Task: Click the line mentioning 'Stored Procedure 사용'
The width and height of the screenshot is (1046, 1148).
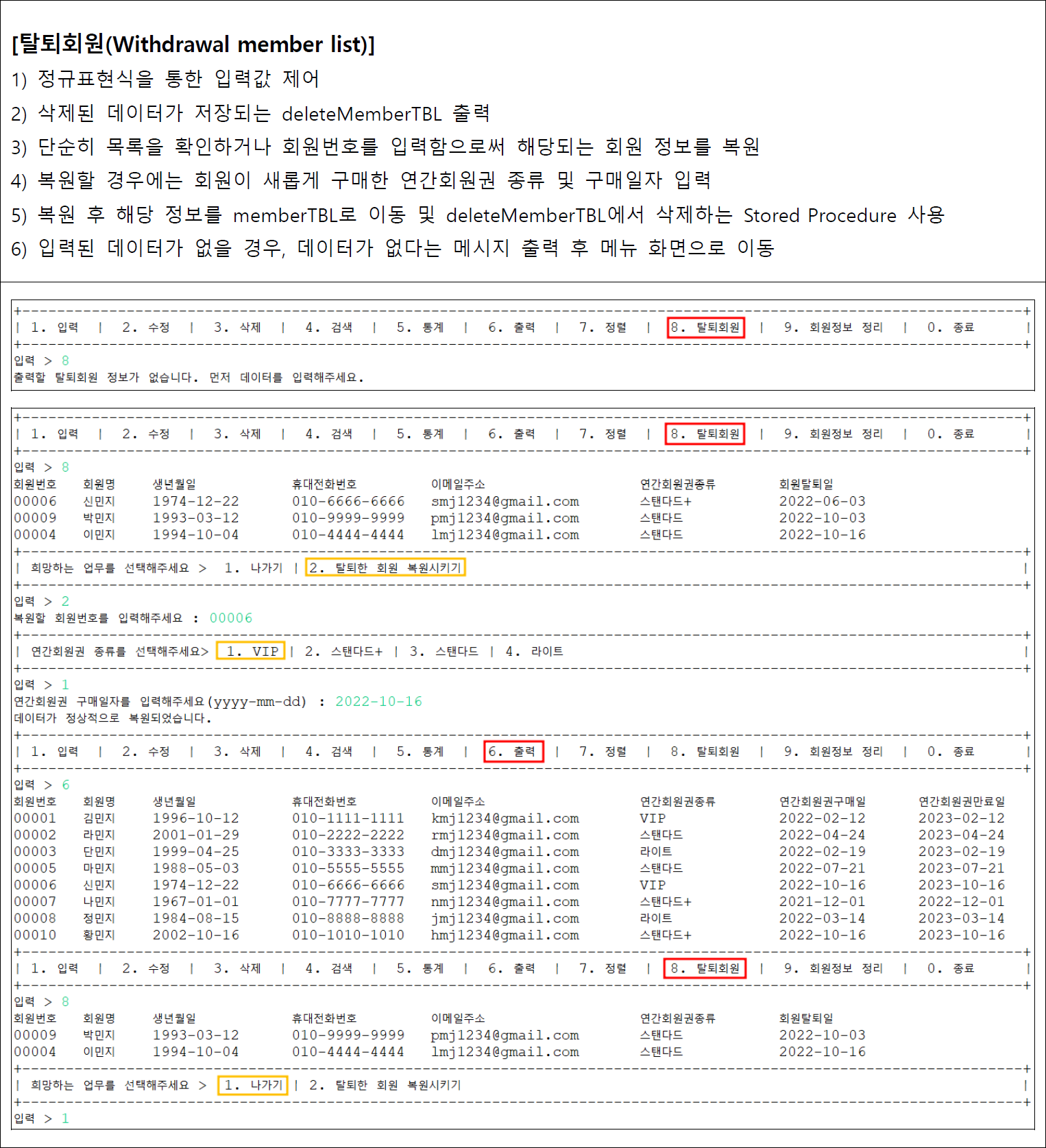Action: pyautogui.click(x=478, y=215)
